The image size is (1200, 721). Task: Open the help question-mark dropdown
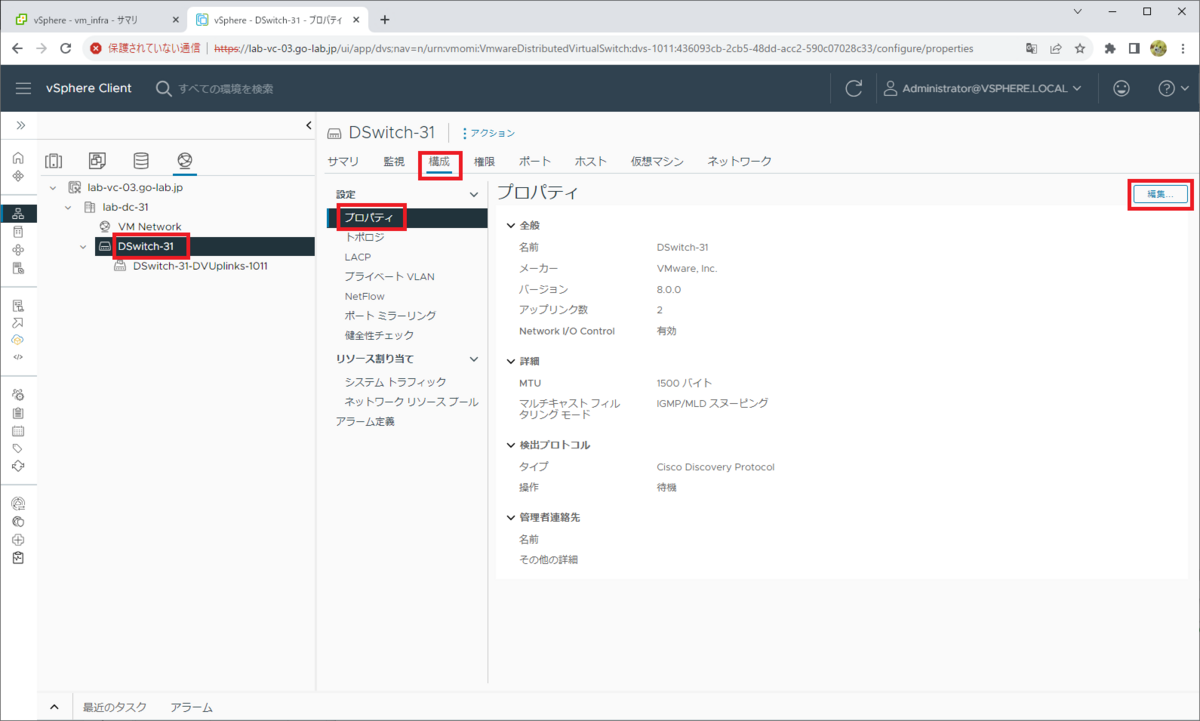1173,88
